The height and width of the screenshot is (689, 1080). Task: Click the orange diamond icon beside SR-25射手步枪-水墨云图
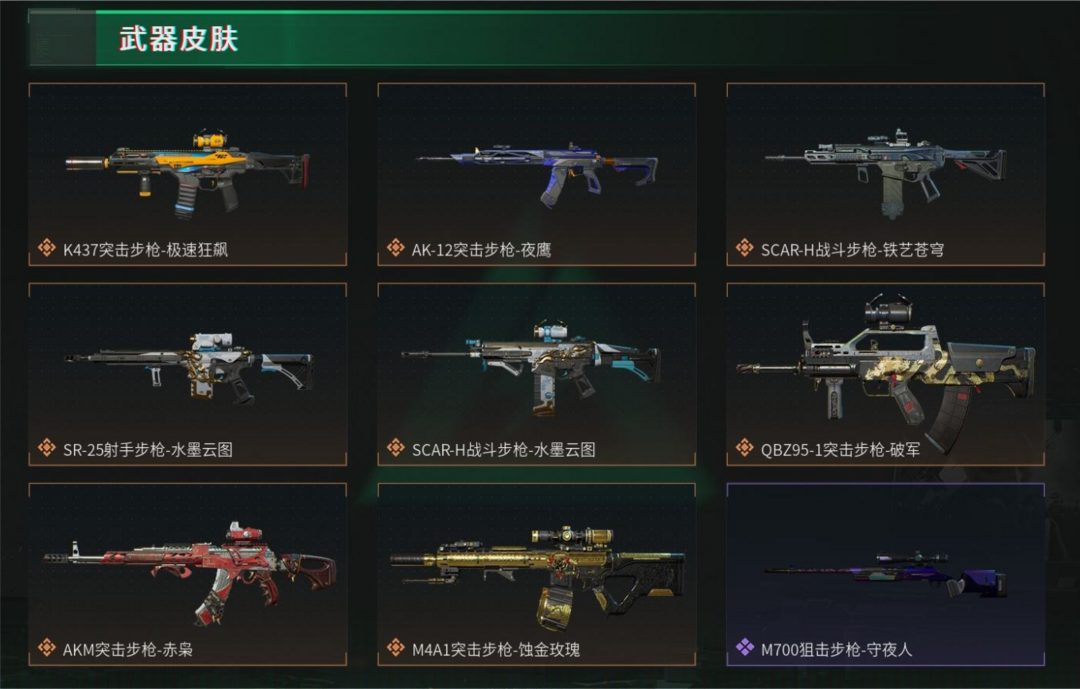click(47, 448)
